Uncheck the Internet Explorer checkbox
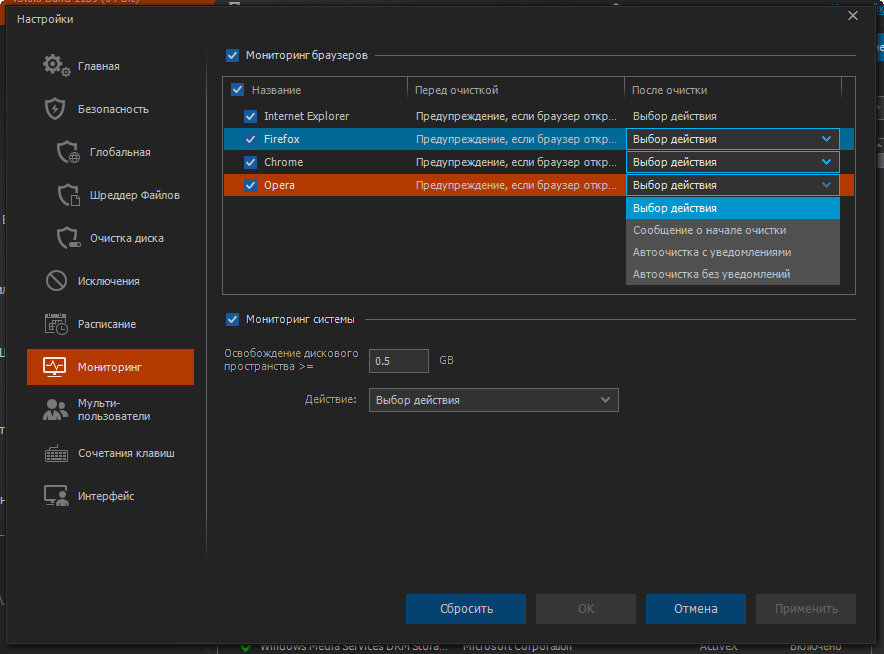Image resolution: width=884 pixels, height=654 pixels. (x=250, y=116)
